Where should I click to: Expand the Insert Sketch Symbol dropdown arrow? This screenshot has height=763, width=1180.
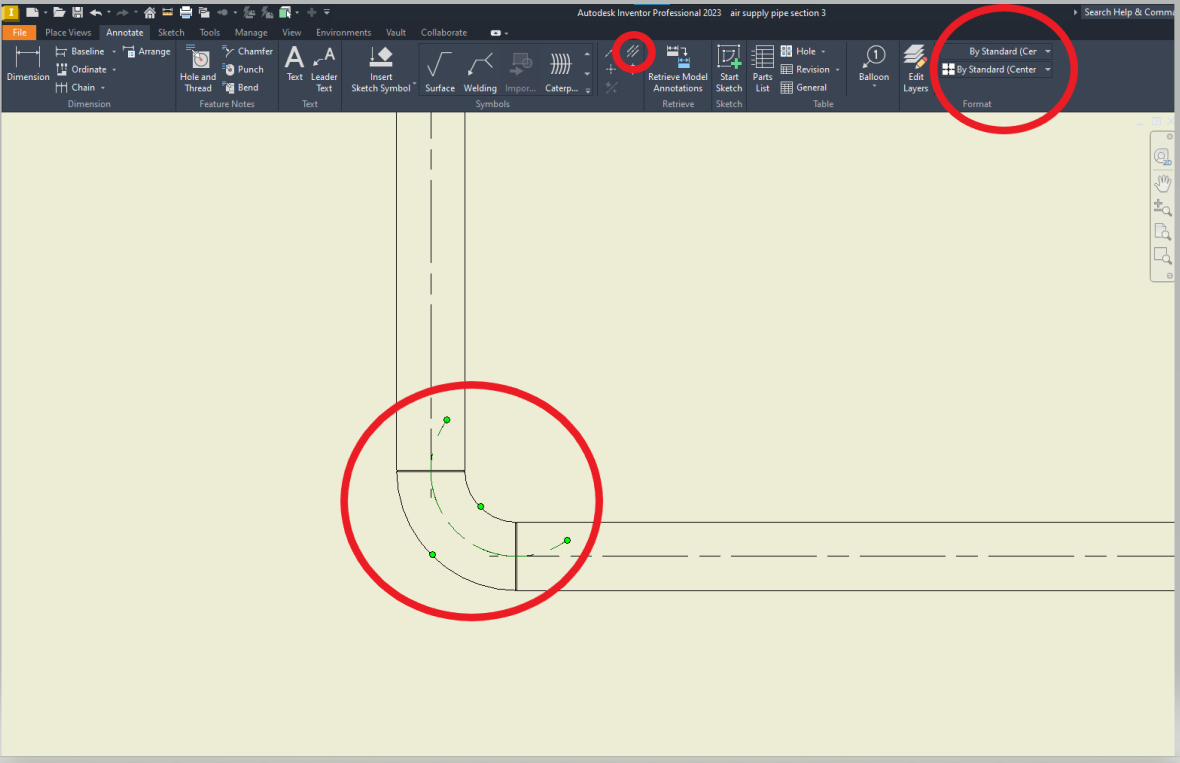click(415, 84)
